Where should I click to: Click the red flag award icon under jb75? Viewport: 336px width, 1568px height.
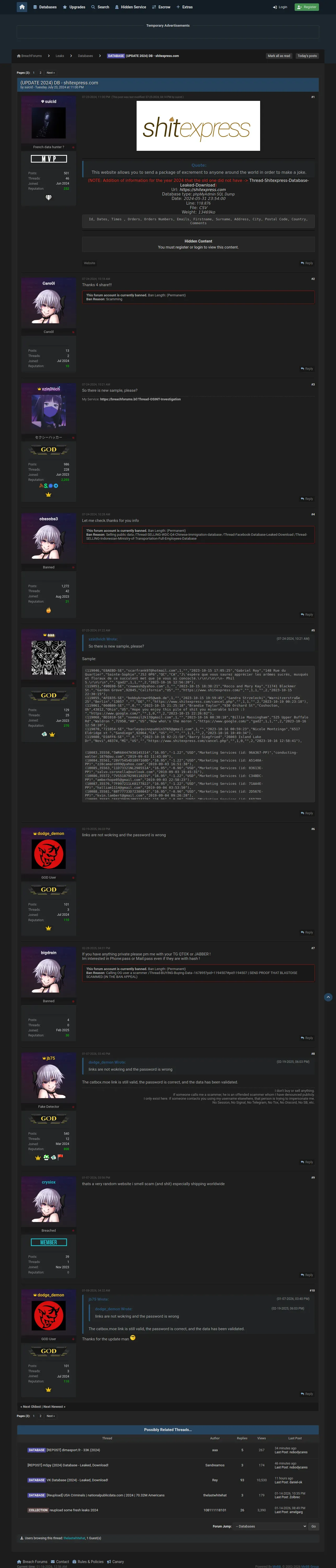click(x=60, y=1157)
